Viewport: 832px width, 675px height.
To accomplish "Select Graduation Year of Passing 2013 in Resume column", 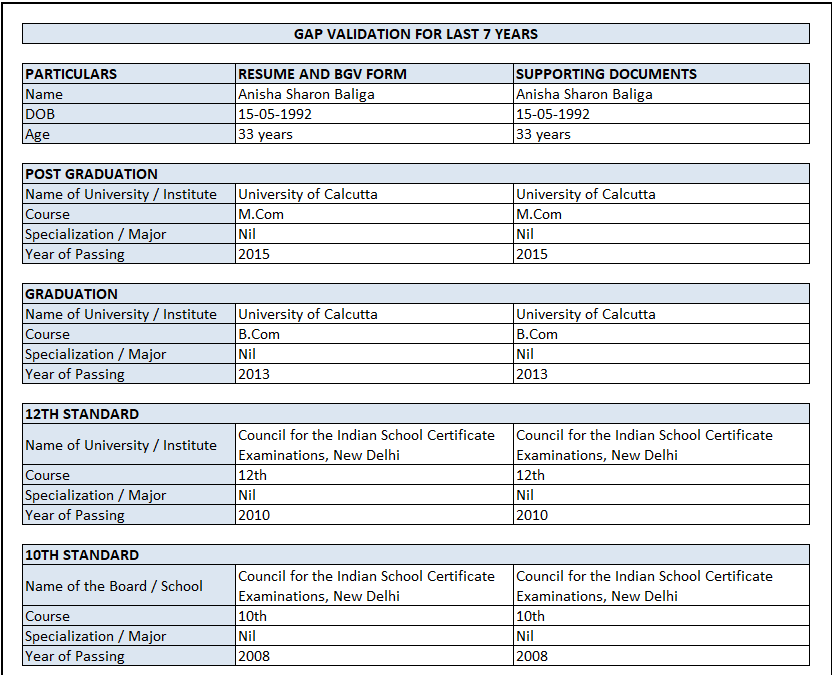I will pos(374,374).
